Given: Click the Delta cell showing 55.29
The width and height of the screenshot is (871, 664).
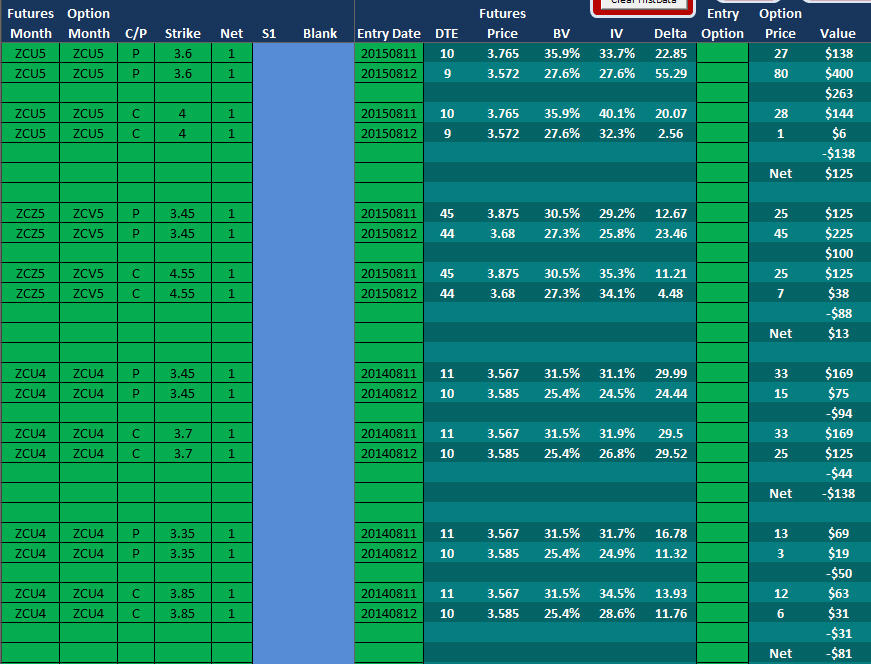Looking at the screenshot, I should (x=670, y=73).
